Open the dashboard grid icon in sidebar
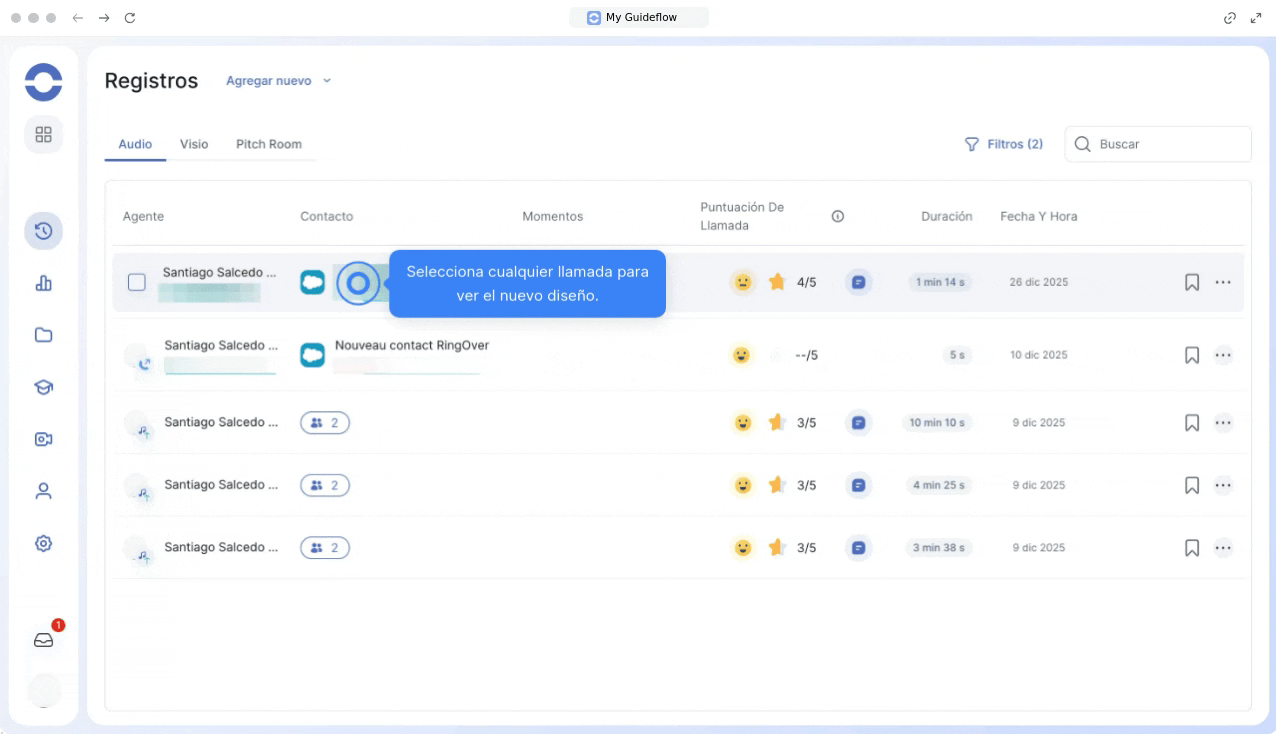This screenshot has width=1276, height=734. tap(43, 134)
